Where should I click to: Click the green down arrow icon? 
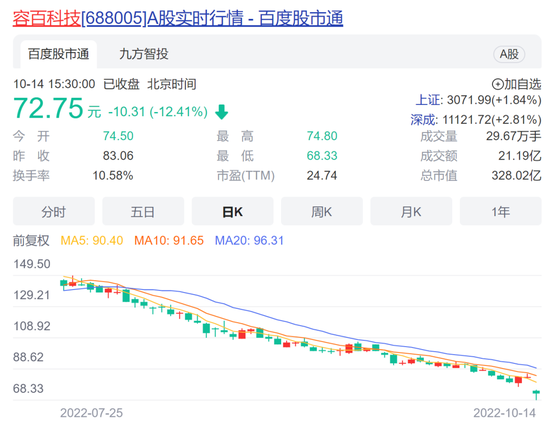(221, 112)
